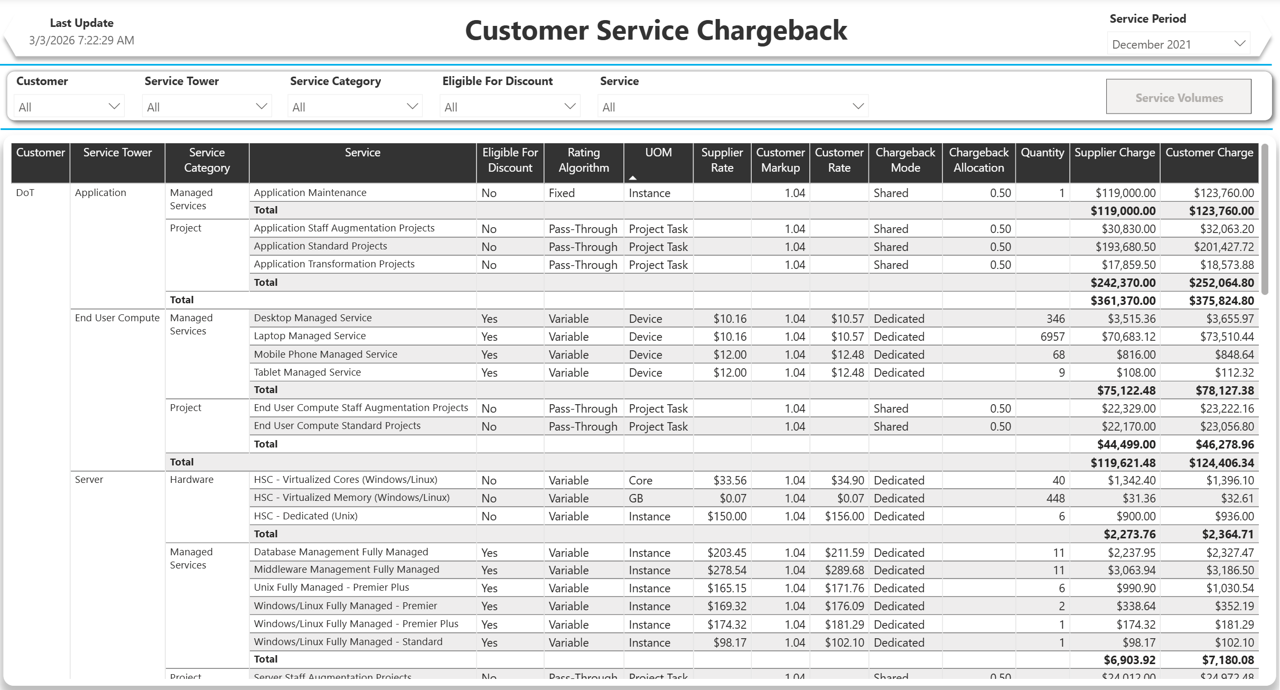Image resolution: width=1280 pixels, height=690 pixels.
Task: Click the Quantity column header
Action: pos(1043,153)
